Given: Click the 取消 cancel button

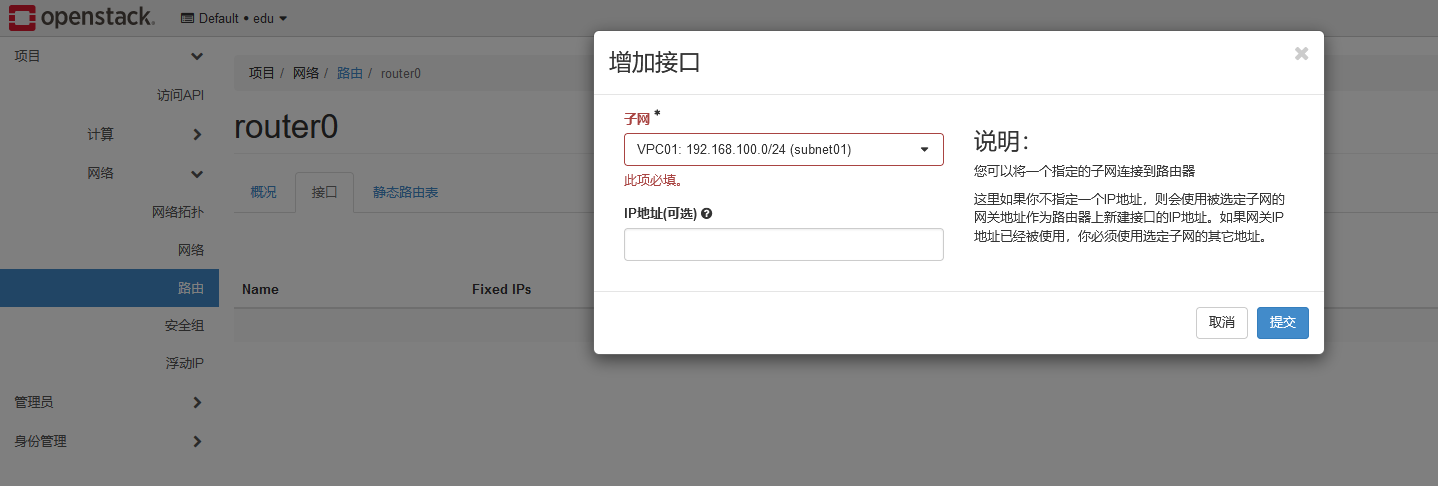Looking at the screenshot, I should (1221, 322).
